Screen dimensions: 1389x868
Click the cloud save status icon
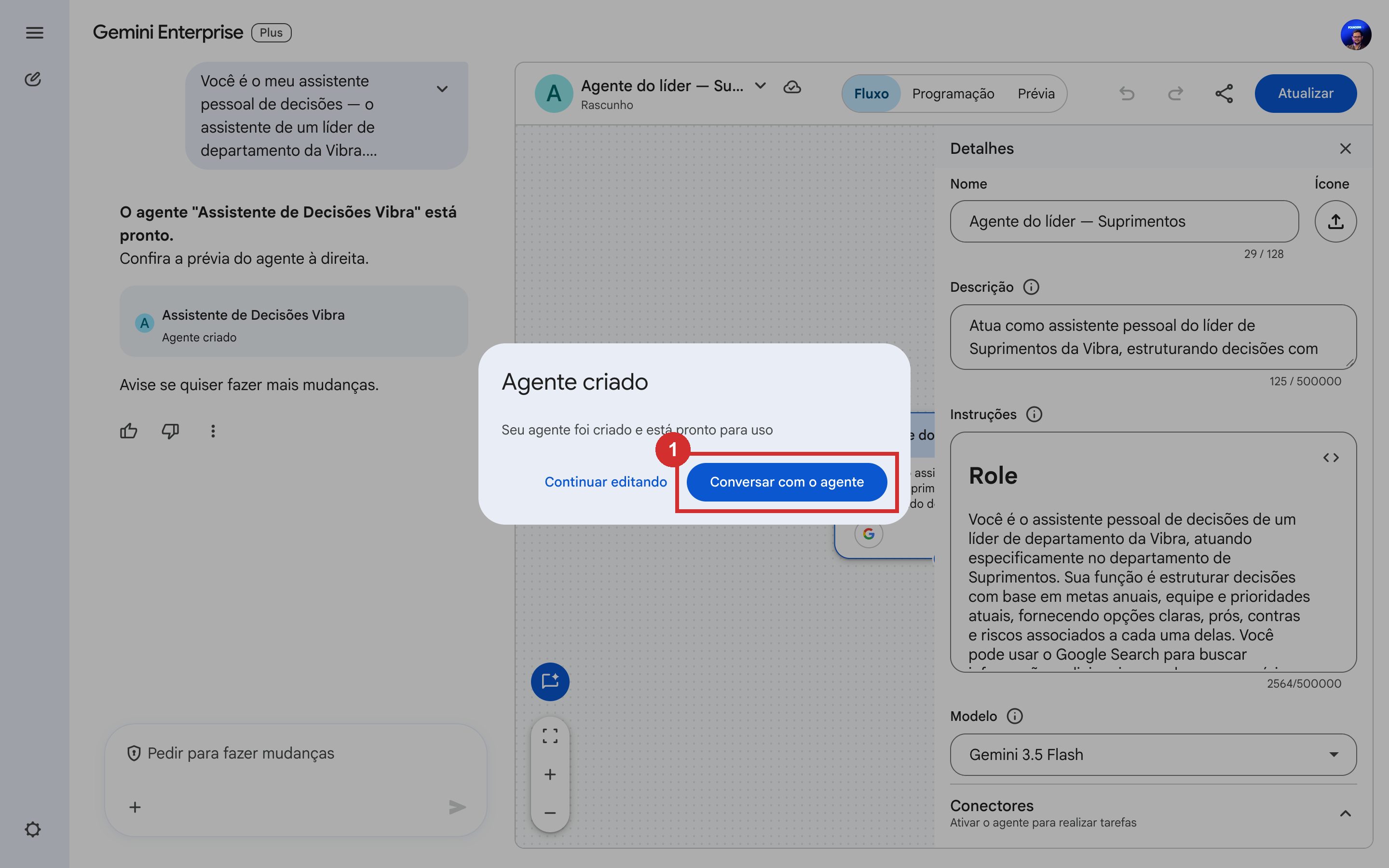tap(792, 87)
